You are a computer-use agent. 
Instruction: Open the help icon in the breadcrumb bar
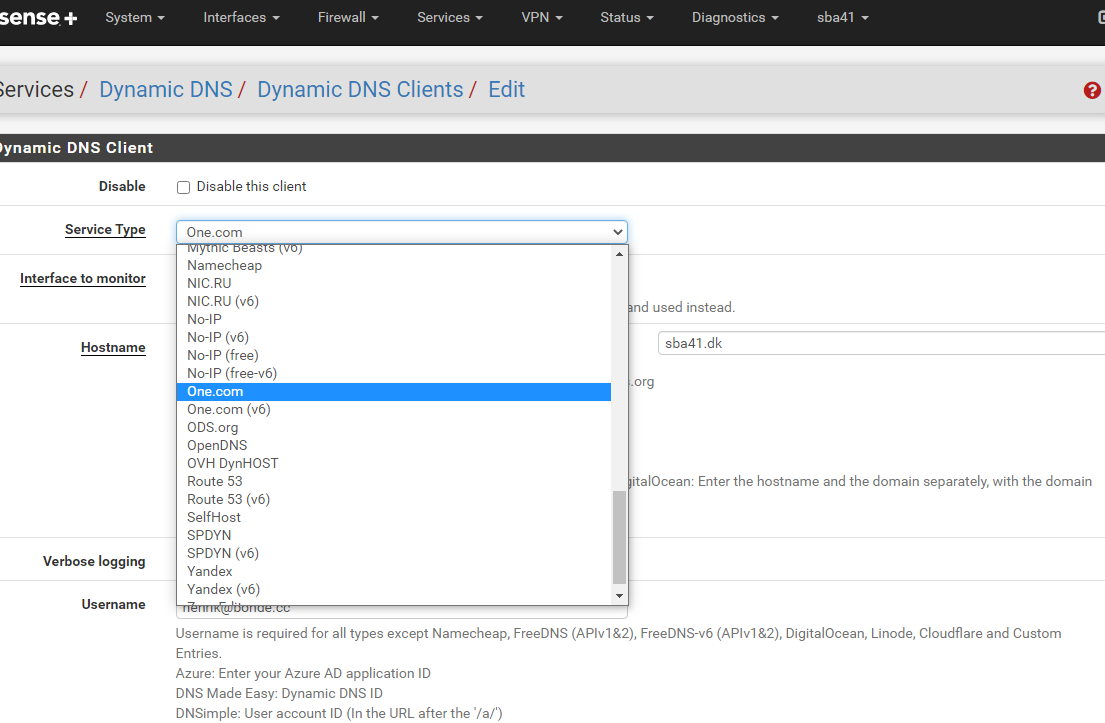click(x=1092, y=90)
